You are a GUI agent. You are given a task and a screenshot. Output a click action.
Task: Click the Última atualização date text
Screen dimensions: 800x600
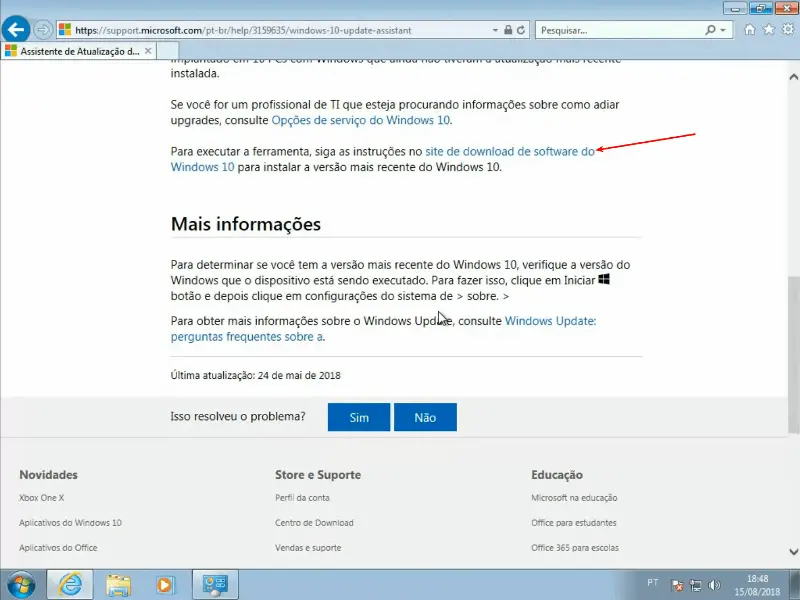(x=256, y=376)
